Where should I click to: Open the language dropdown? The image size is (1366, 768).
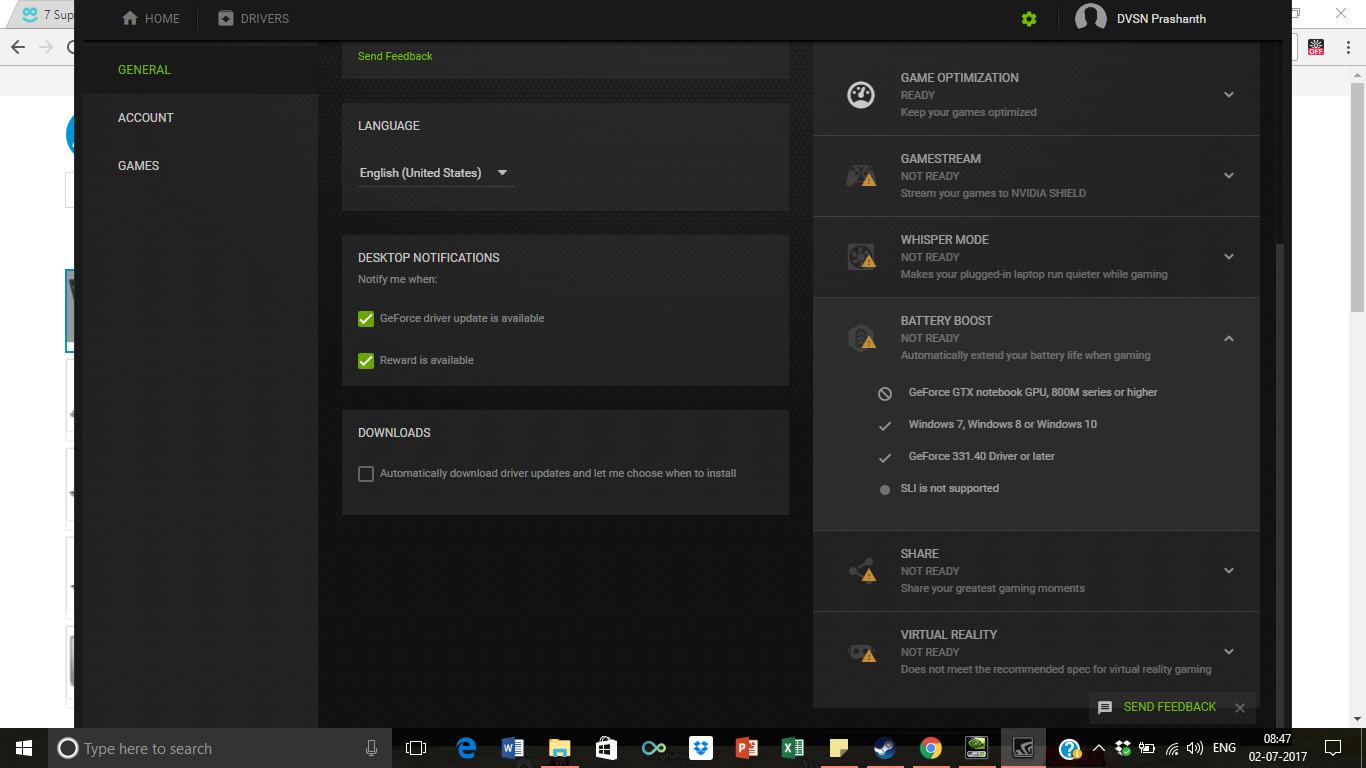point(435,173)
